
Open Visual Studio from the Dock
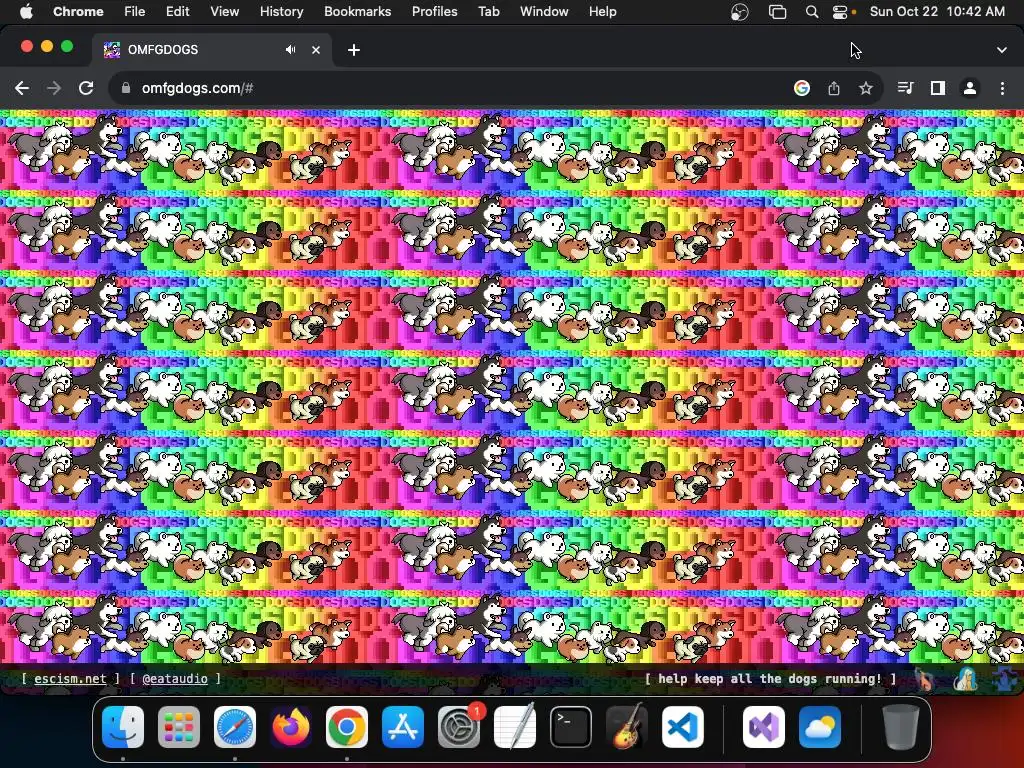point(763,727)
